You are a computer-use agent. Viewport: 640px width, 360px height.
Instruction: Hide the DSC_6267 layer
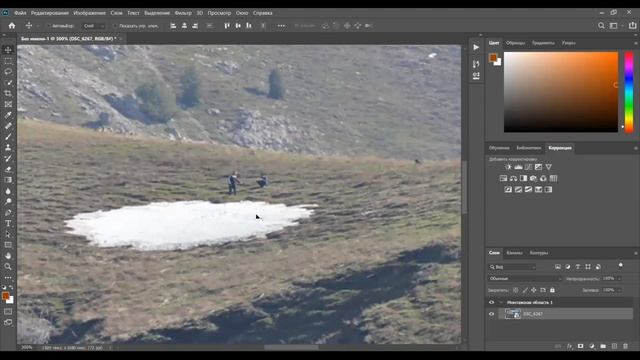click(x=491, y=314)
